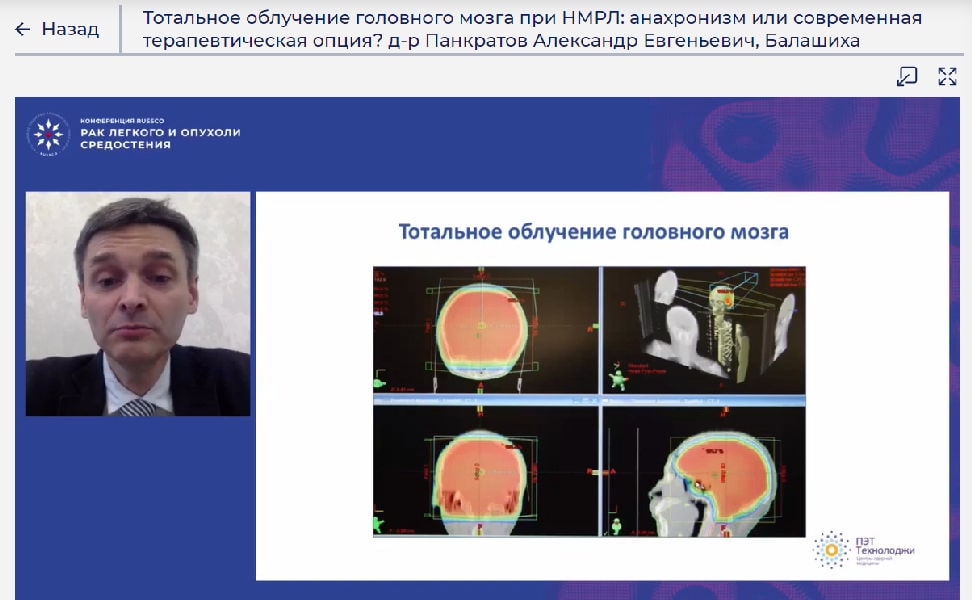Click the slide heading Тотальное облучение головного мозга
The width and height of the screenshot is (972, 600).
point(593,232)
